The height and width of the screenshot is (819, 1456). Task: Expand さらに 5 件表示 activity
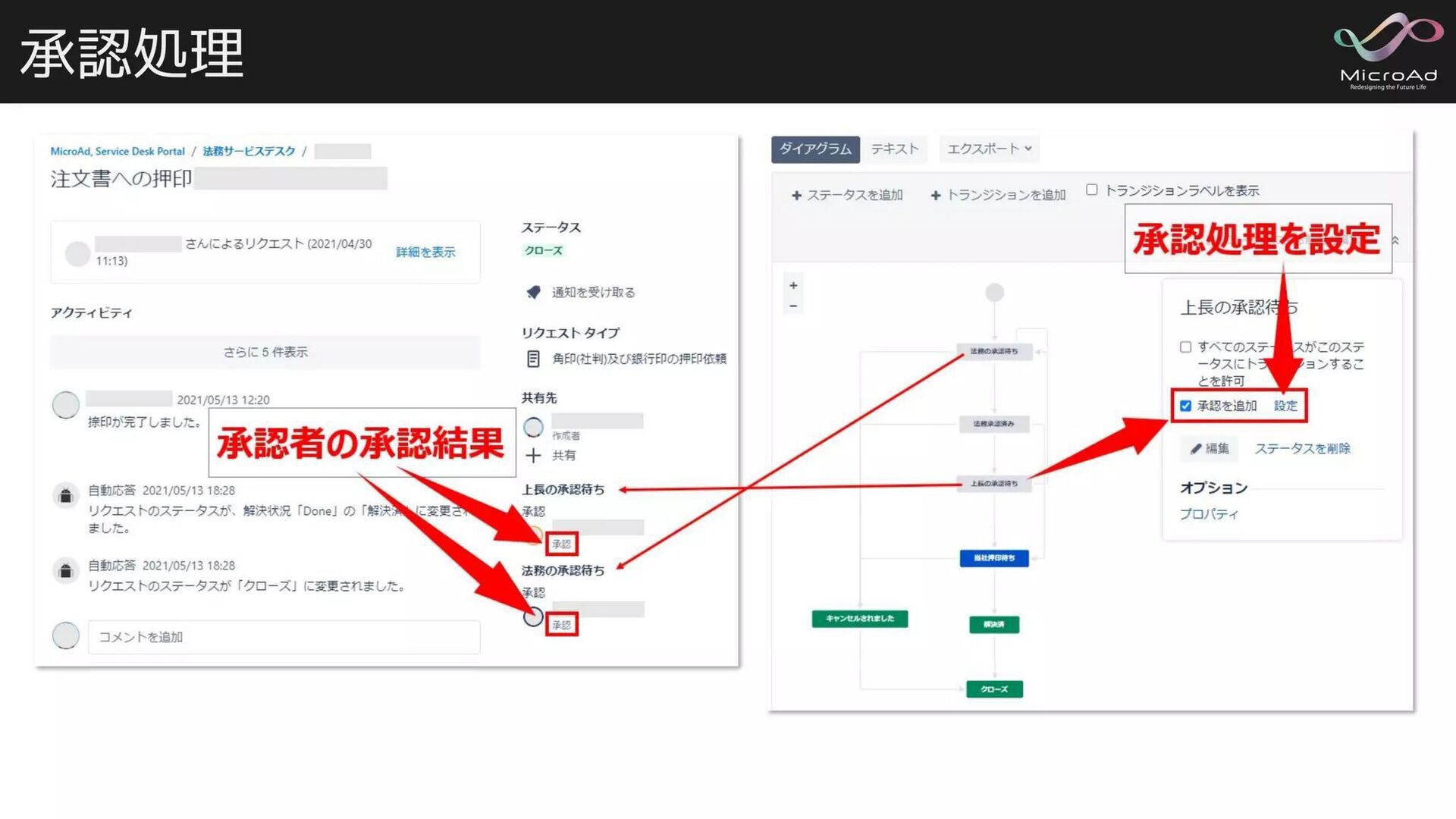265,352
